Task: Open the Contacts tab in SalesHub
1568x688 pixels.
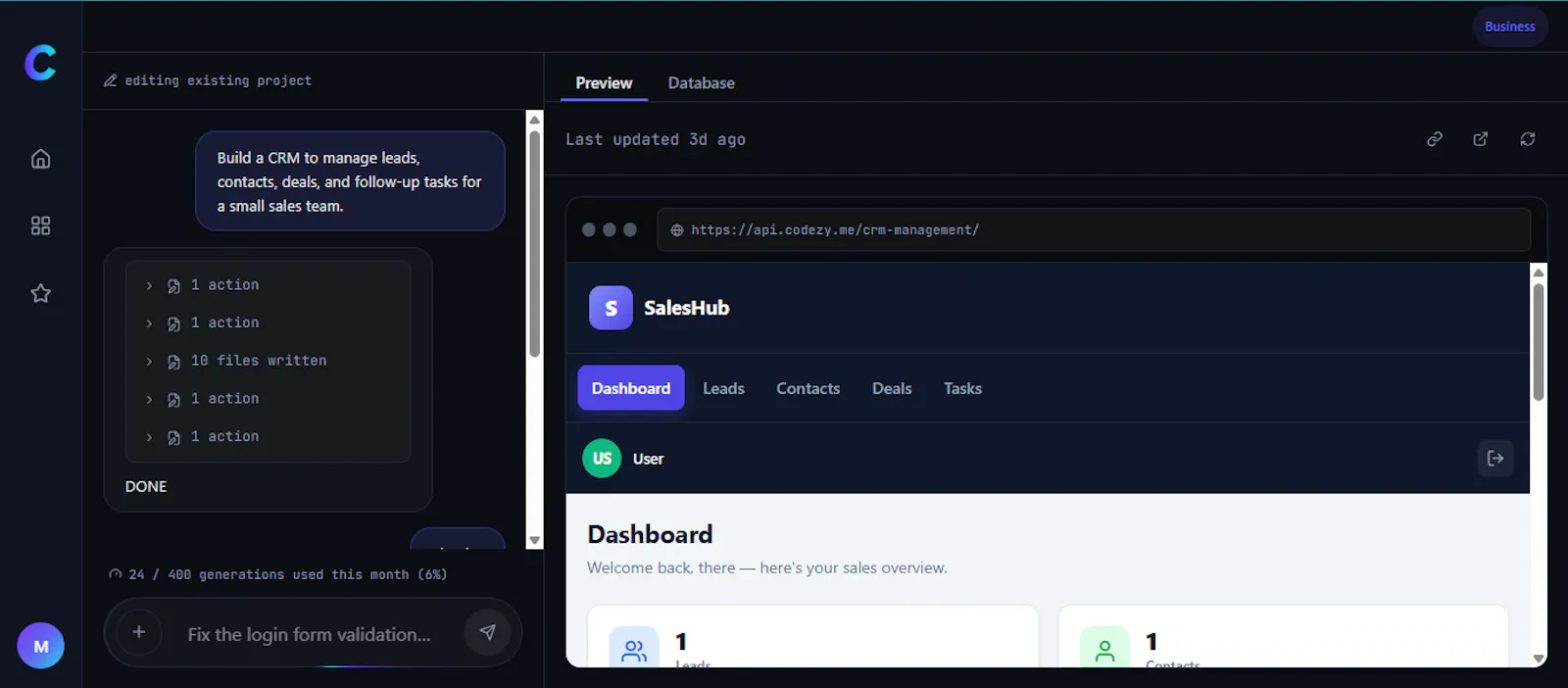Action: click(x=808, y=388)
